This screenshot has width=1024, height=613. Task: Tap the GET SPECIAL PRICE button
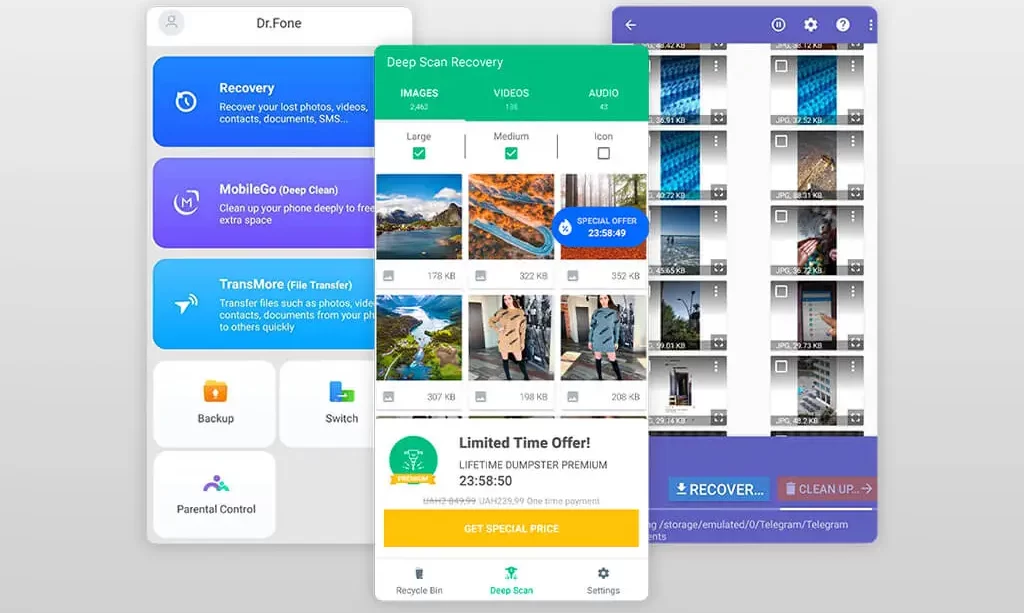[511, 528]
